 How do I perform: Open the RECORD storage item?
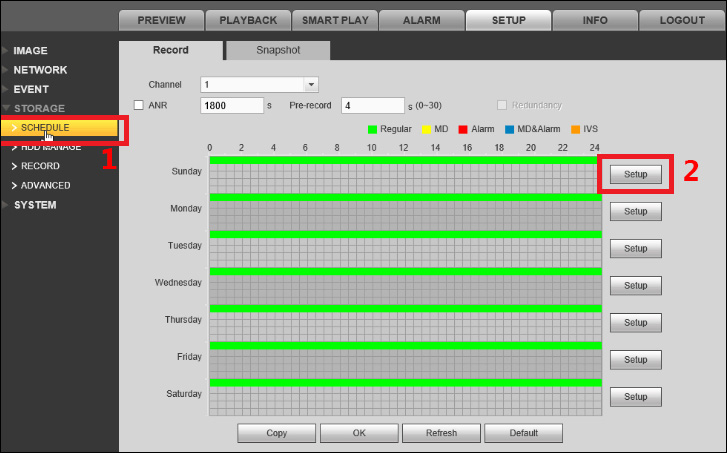40,166
